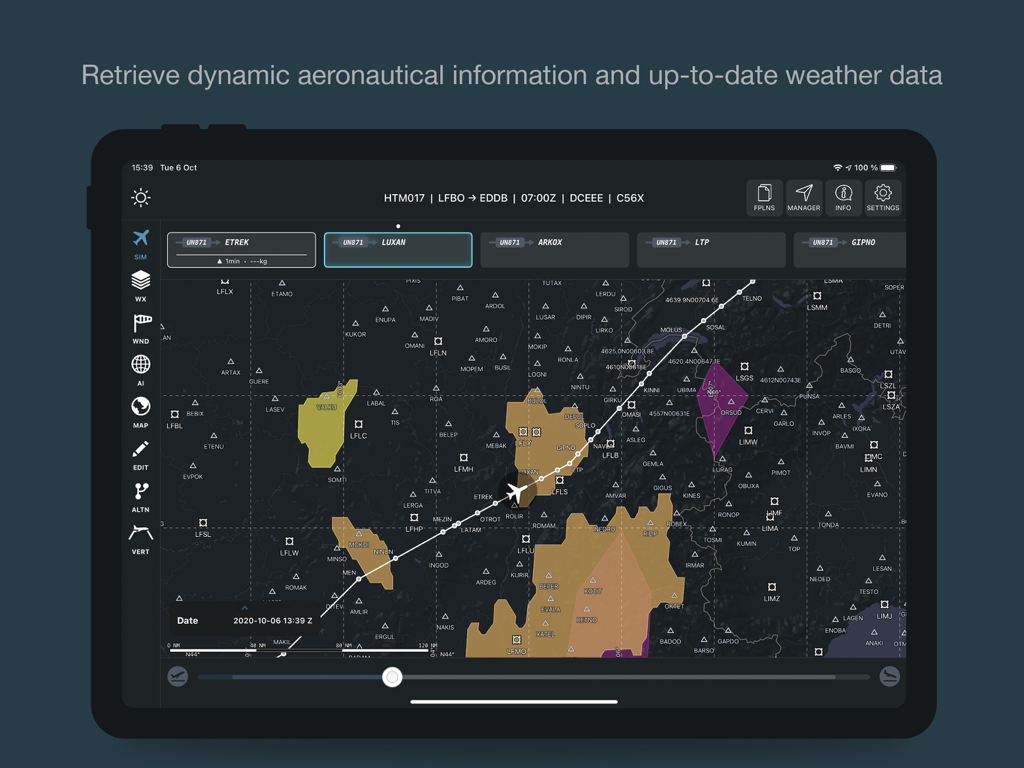Open the AI globe panel
Viewport: 1024px width, 768px height.
coord(140,365)
